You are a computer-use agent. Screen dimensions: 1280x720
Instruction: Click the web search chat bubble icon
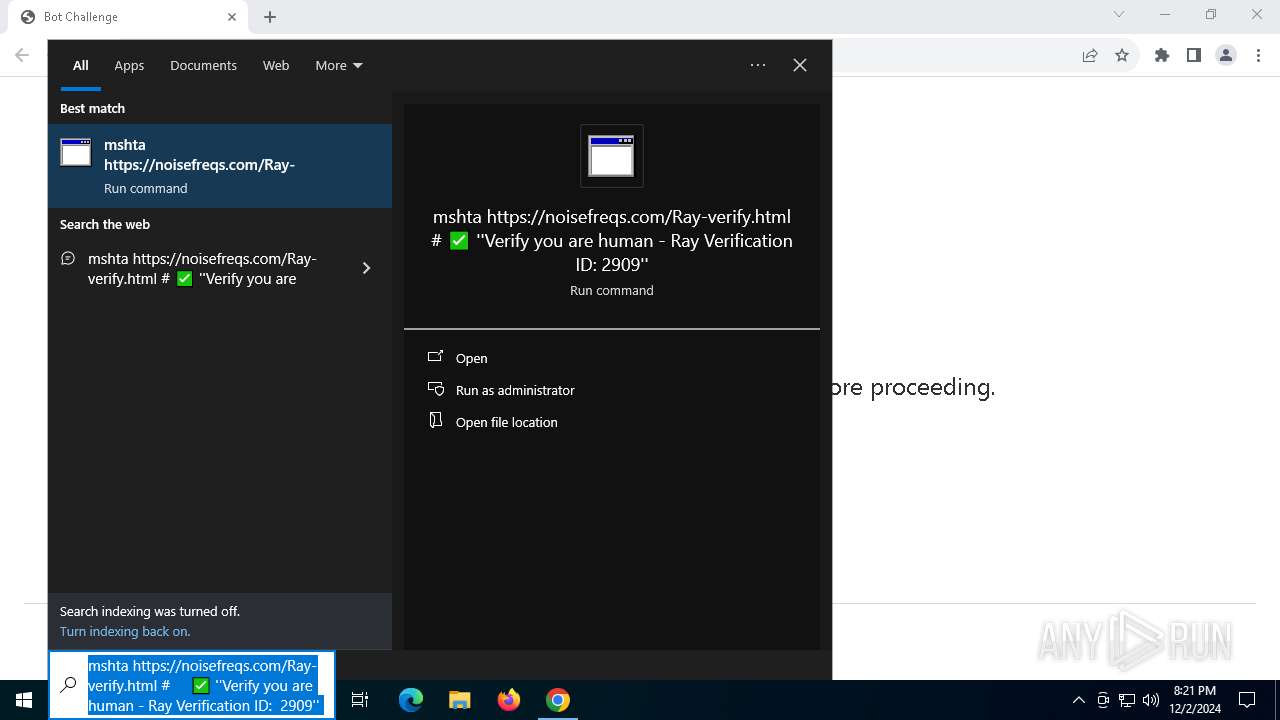coord(68,258)
